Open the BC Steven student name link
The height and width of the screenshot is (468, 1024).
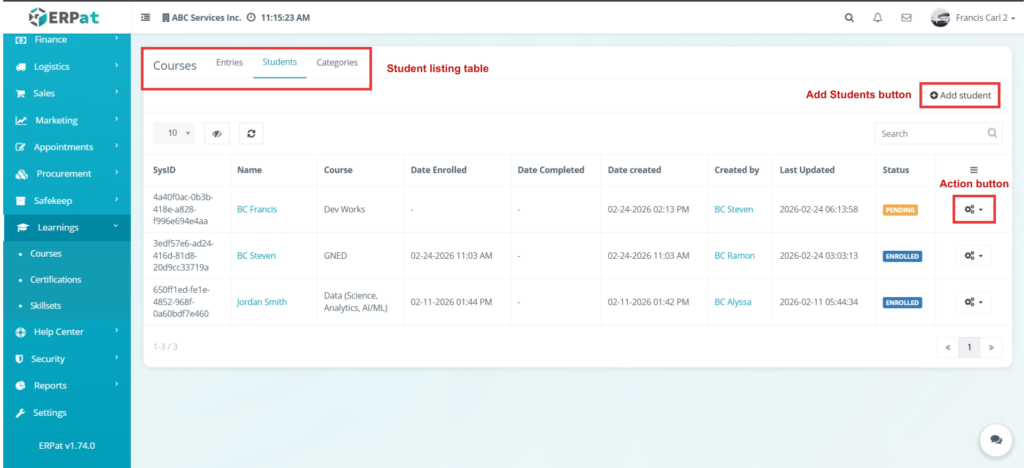pyautogui.click(x=256, y=256)
